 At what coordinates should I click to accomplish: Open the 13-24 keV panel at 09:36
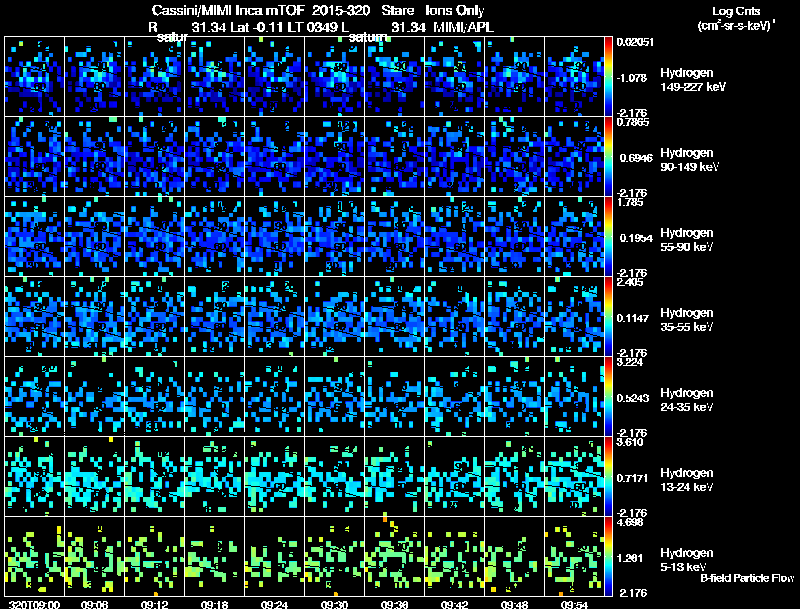tap(394, 477)
